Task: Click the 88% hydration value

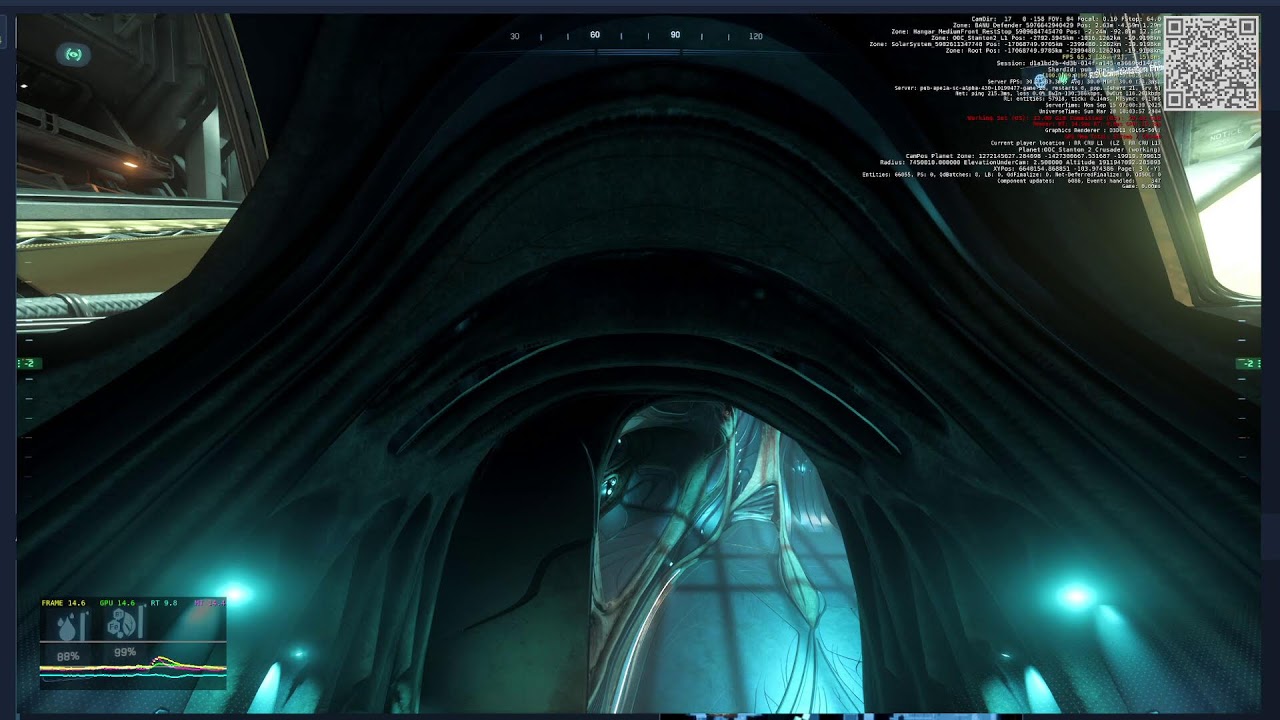Action: click(x=68, y=656)
